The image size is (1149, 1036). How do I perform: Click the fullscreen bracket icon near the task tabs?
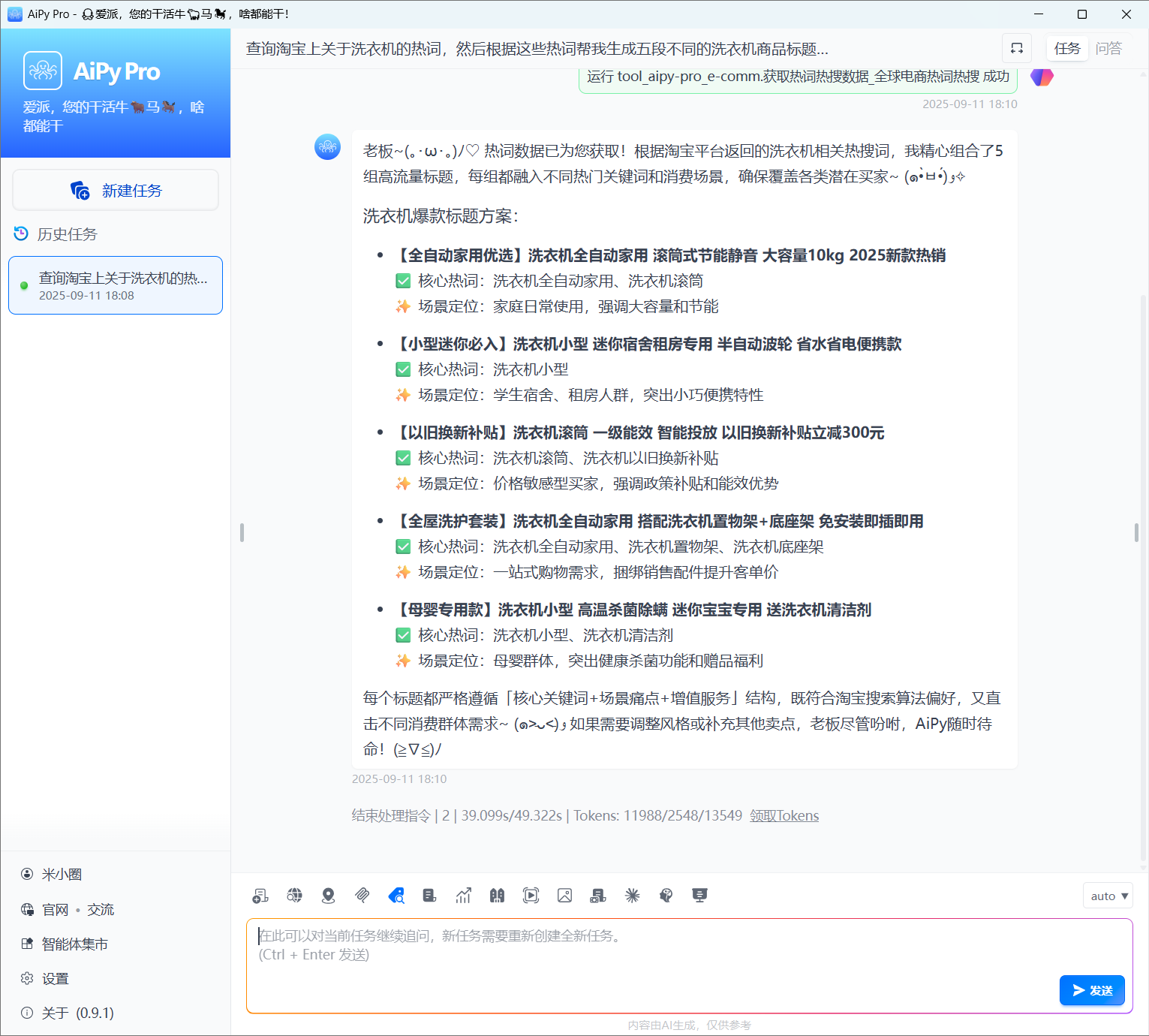pyautogui.click(x=1017, y=48)
